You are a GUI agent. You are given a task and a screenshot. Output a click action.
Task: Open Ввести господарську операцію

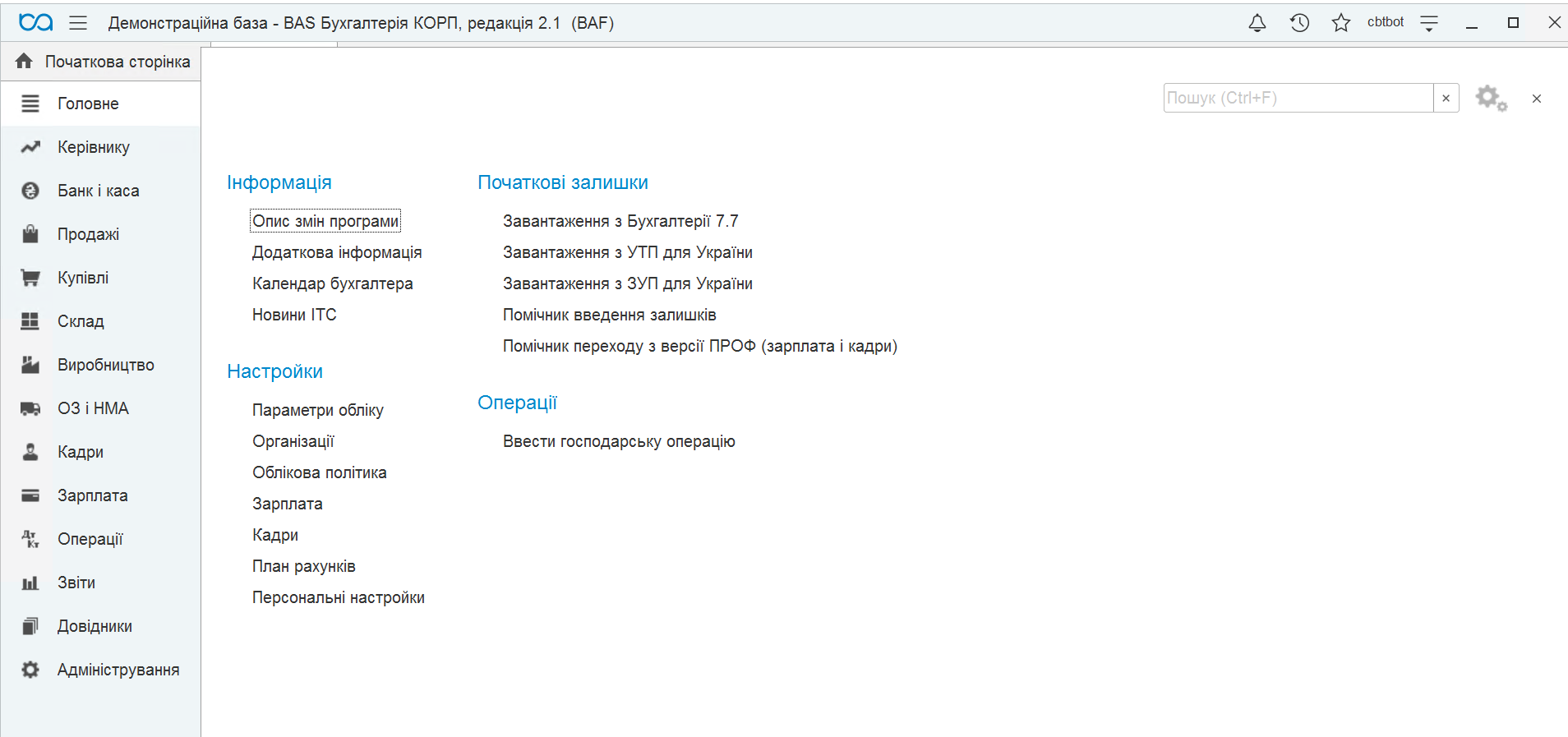click(x=619, y=441)
